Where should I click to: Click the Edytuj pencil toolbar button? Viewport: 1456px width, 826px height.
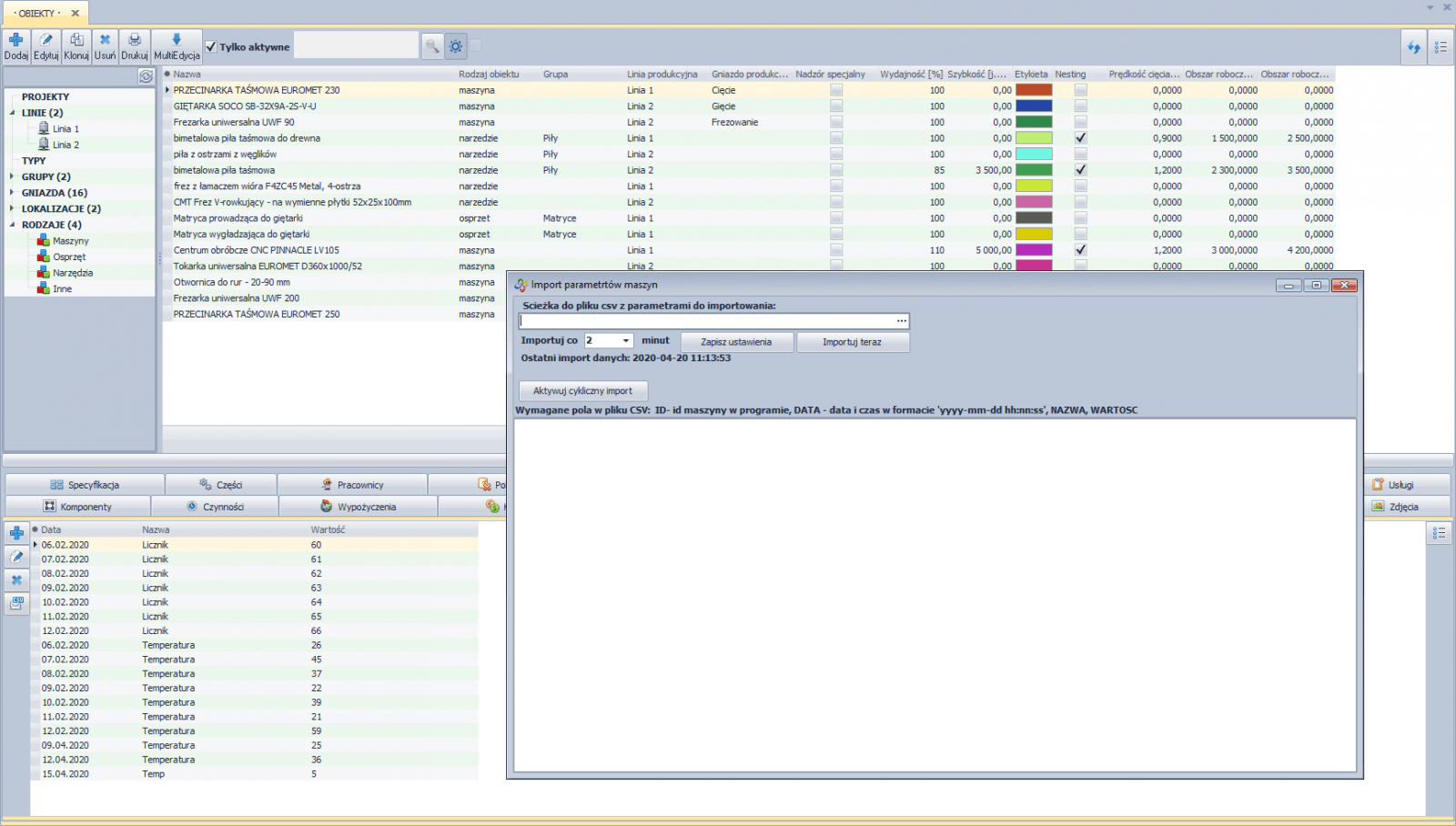[x=46, y=45]
